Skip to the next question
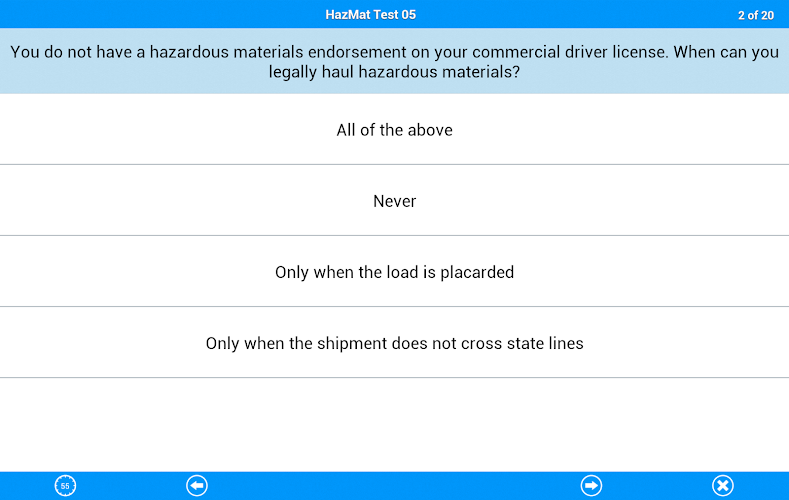Image resolution: width=789 pixels, height=500 pixels. coord(592,486)
